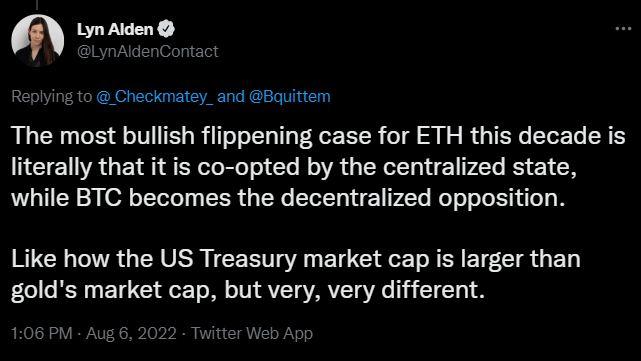The height and width of the screenshot is (361, 641).
Task: Click the Aug 6, 2022 date
Action: [x=131, y=333]
